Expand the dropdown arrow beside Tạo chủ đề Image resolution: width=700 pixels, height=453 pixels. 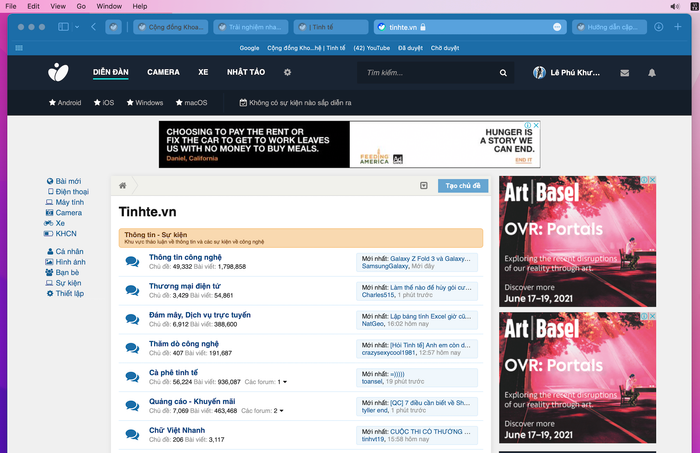pos(425,186)
